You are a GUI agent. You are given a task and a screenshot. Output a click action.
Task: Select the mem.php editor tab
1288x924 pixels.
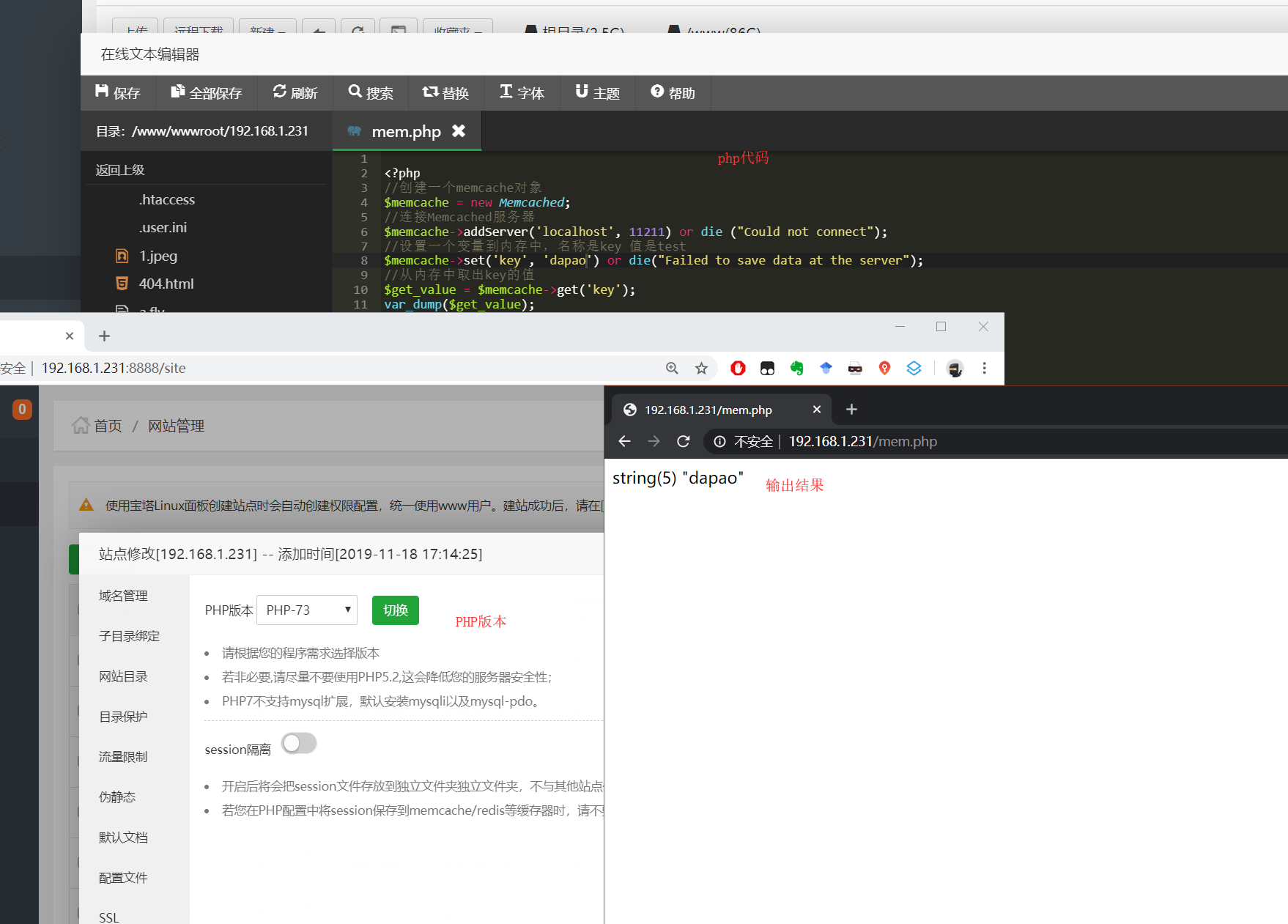(407, 131)
